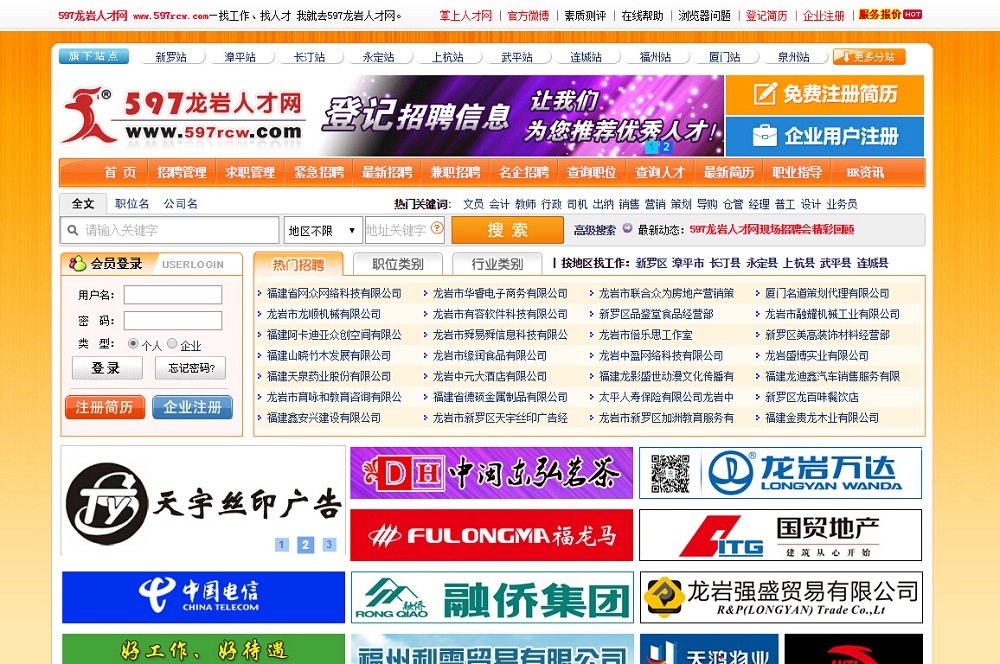Show slide 1 of the 天宇丝印广告 carousel
Image resolution: width=1000 pixels, height=664 pixels.
[282, 544]
